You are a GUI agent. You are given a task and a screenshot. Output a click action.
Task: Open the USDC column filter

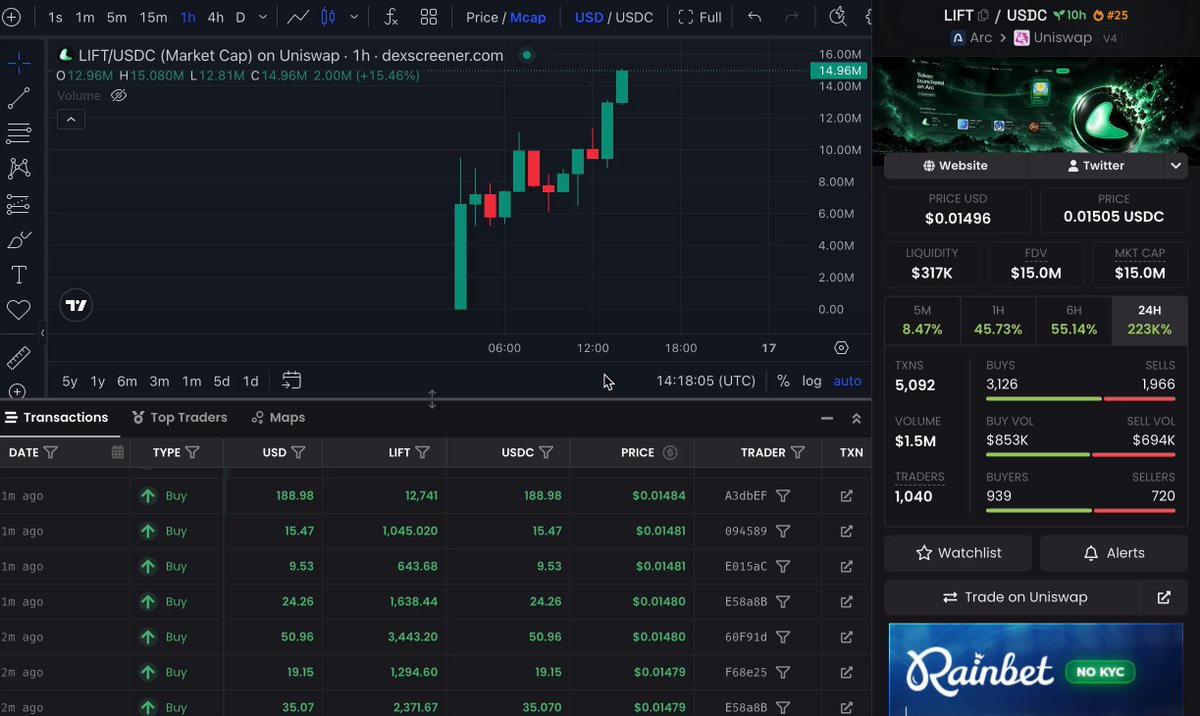(546, 452)
